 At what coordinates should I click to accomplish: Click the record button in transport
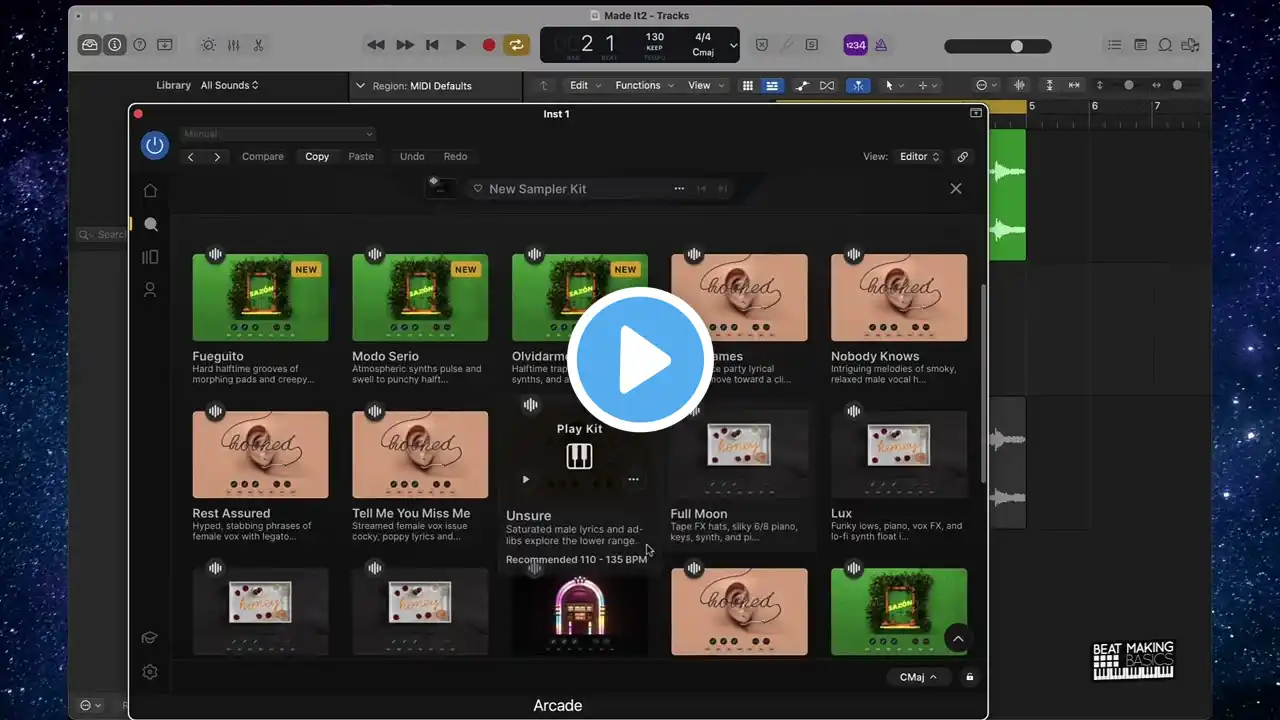(489, 45)
